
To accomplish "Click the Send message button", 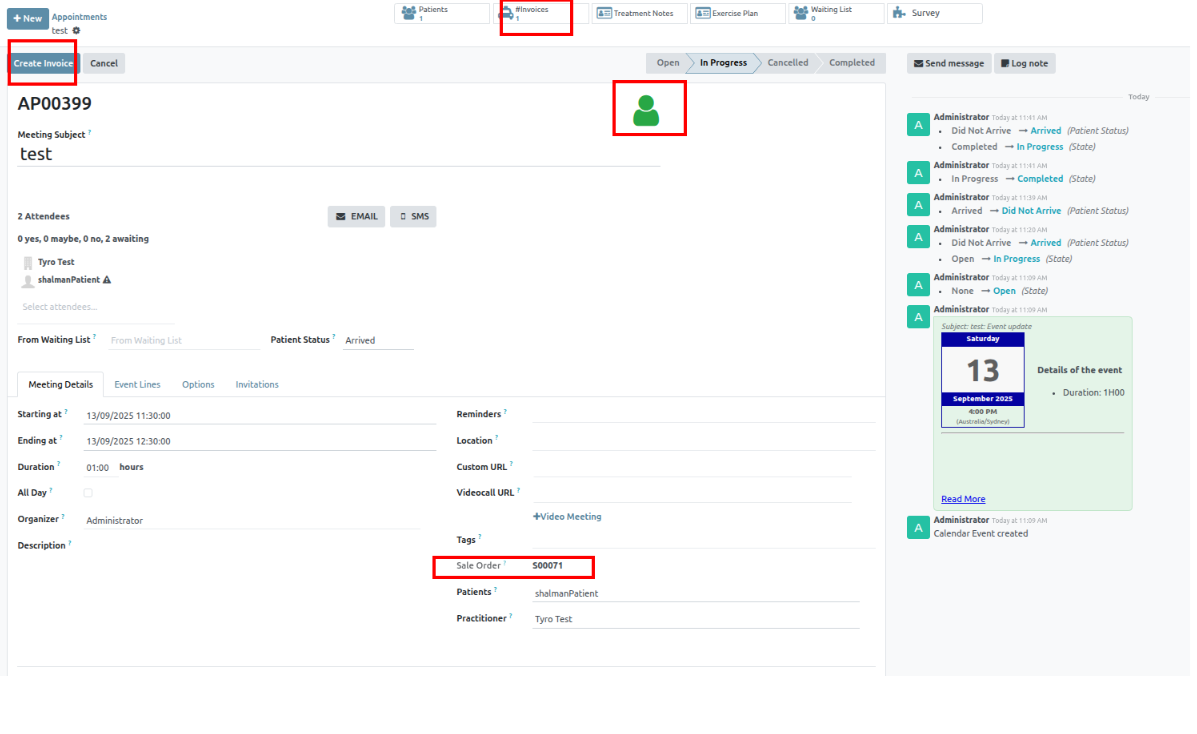I will (x=948, y=64).
